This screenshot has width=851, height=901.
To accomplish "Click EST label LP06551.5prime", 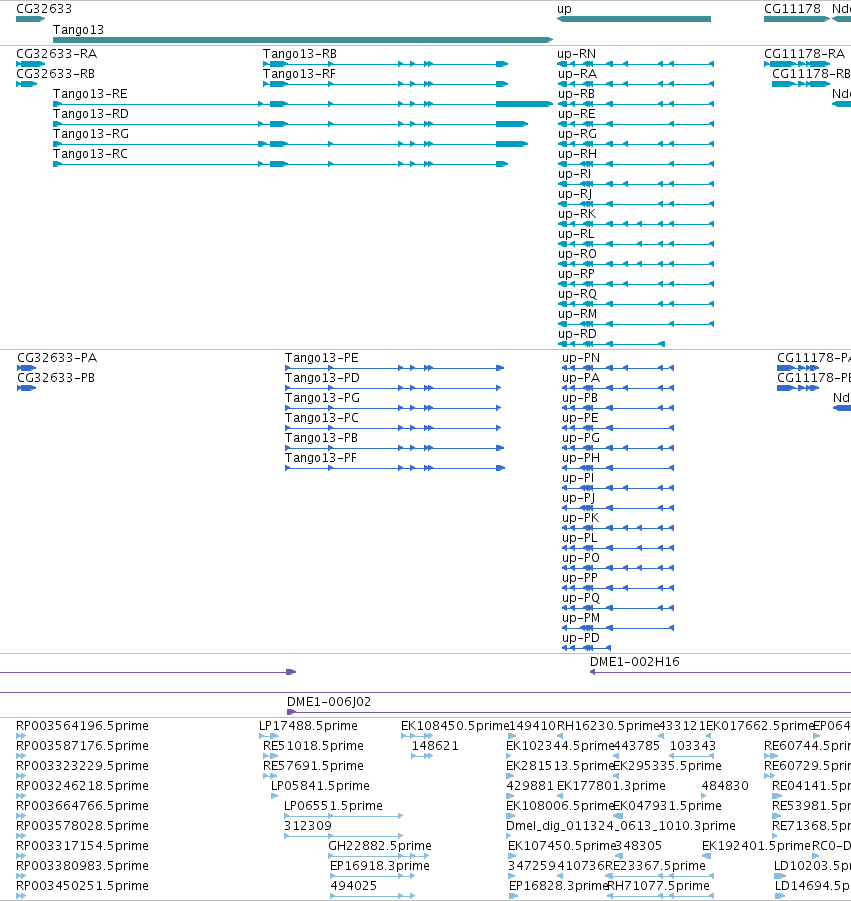I will 333,806.
